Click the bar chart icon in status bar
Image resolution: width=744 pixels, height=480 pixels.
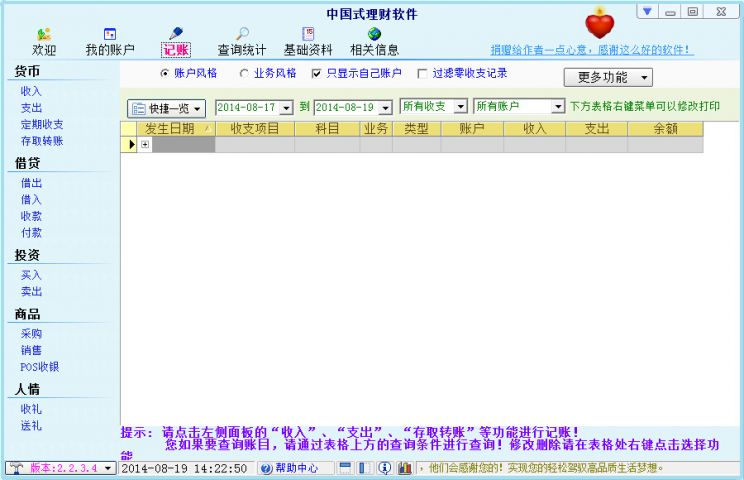point(405,468)
